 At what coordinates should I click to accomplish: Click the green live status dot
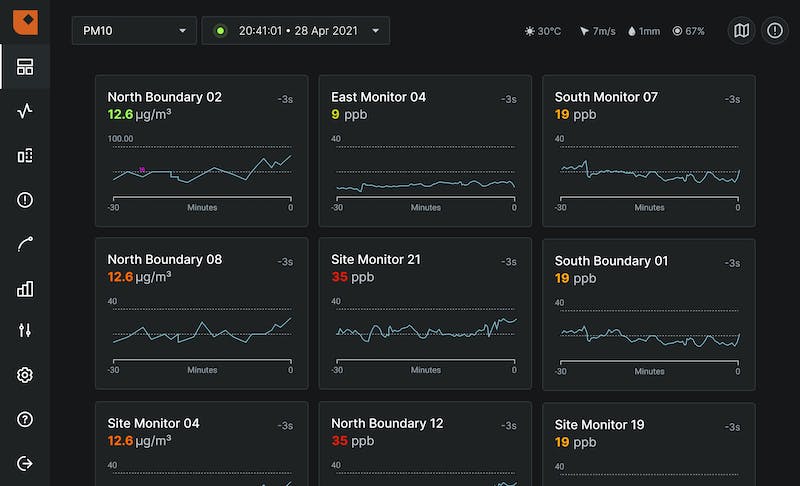[x=220, y=31]
